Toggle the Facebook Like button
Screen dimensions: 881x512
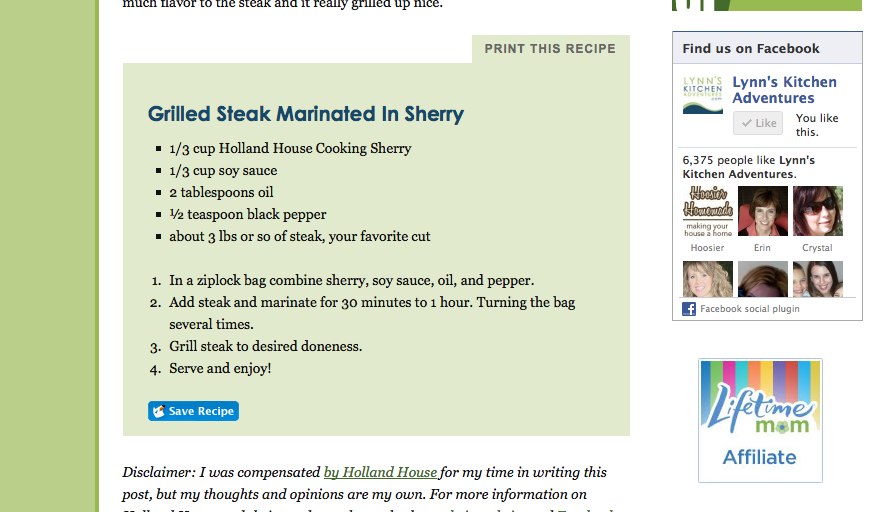(757, 123)
